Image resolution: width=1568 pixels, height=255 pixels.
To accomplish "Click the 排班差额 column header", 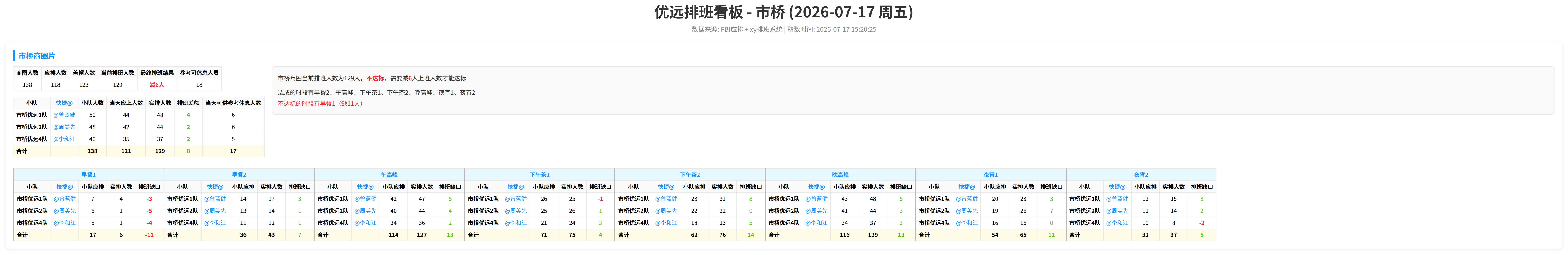I will click(188, 103).
